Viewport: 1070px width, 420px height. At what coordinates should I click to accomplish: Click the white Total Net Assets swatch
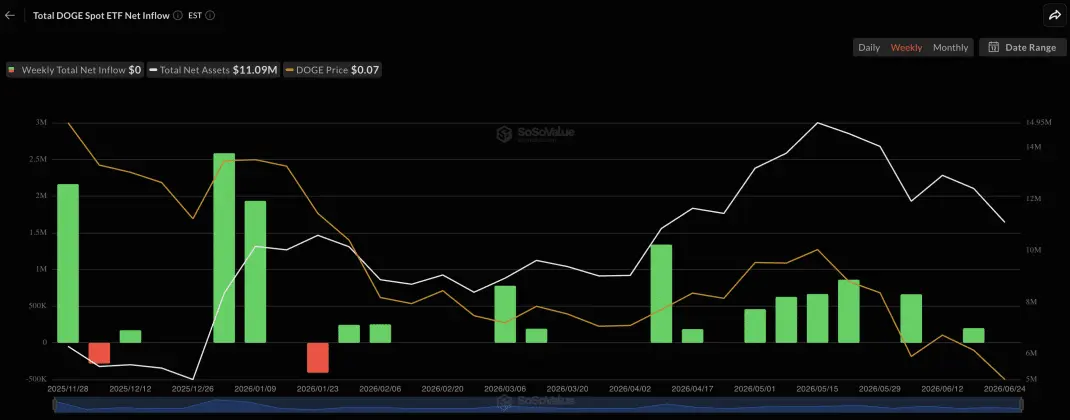[154, 70]
